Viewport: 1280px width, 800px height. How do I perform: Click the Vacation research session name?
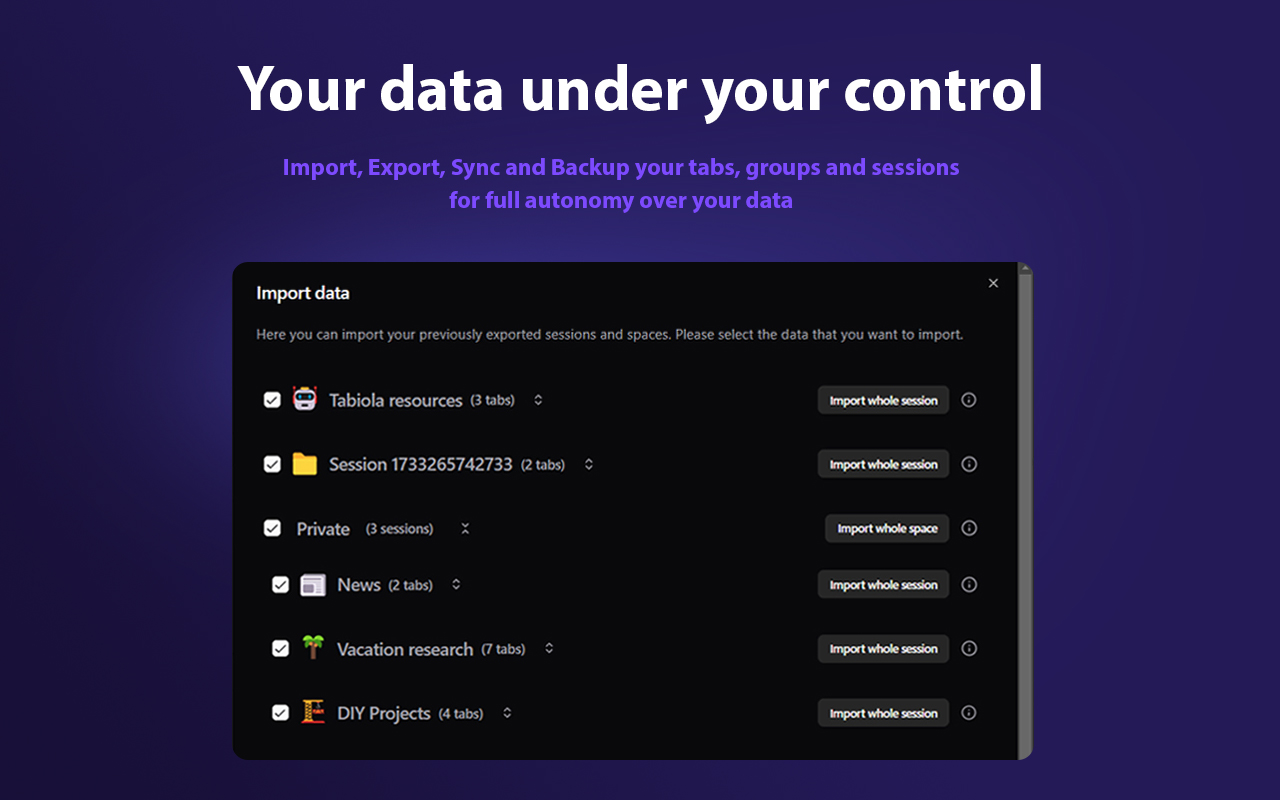[x=405, y=649]
